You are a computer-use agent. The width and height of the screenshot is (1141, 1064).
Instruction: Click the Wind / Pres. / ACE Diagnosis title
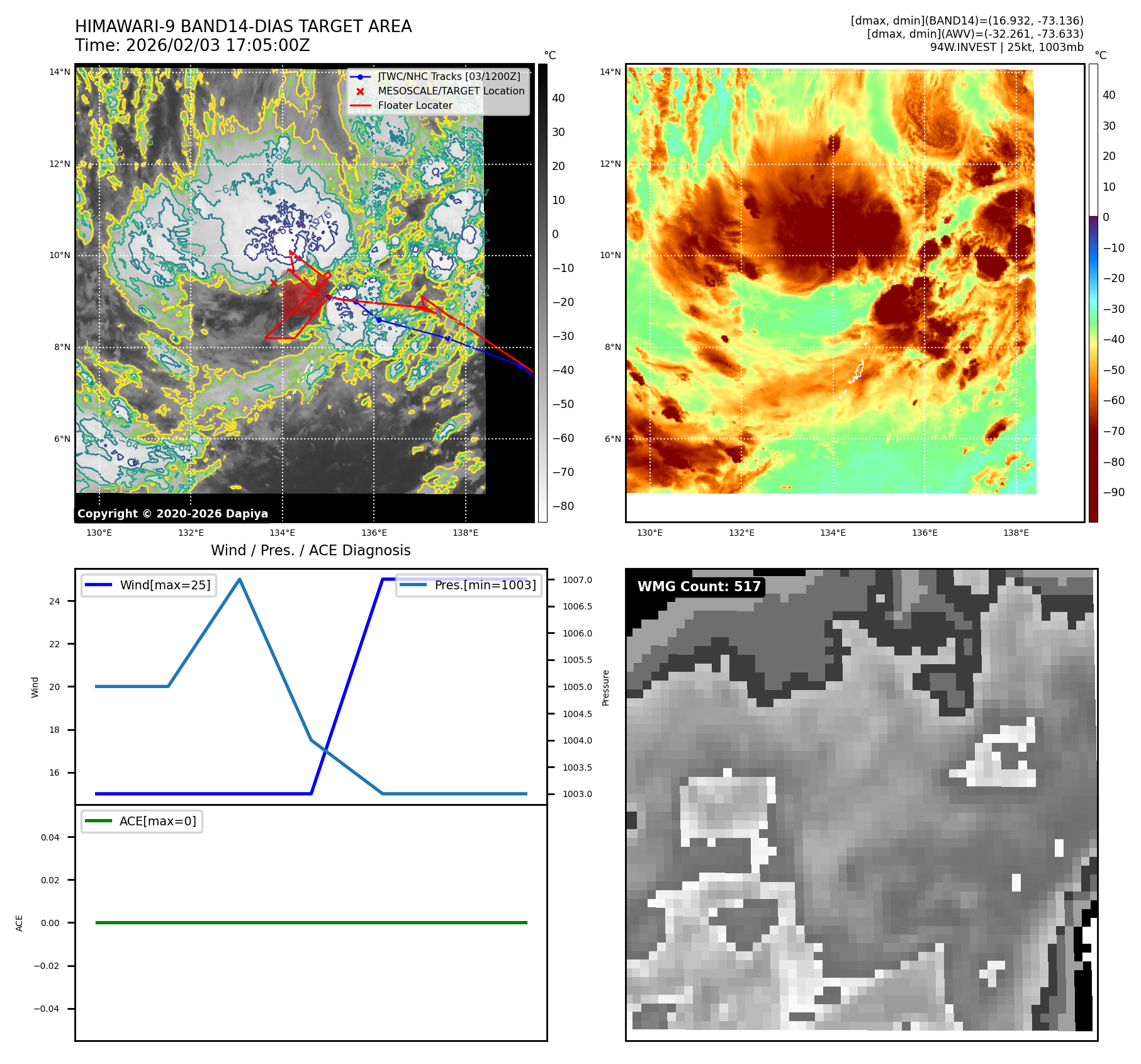click(x=310, y=550)
